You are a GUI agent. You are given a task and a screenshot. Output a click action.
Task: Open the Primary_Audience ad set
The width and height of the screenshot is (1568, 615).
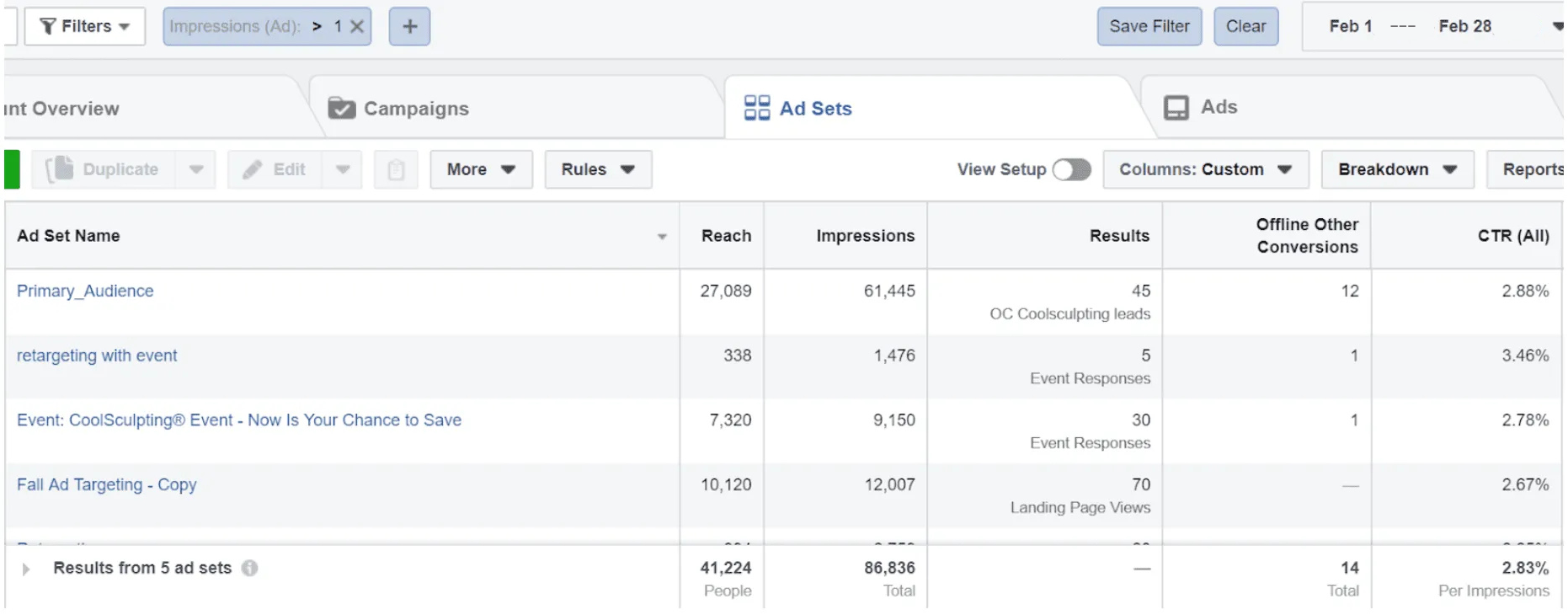pyautogui.click(x=85, y=291)
